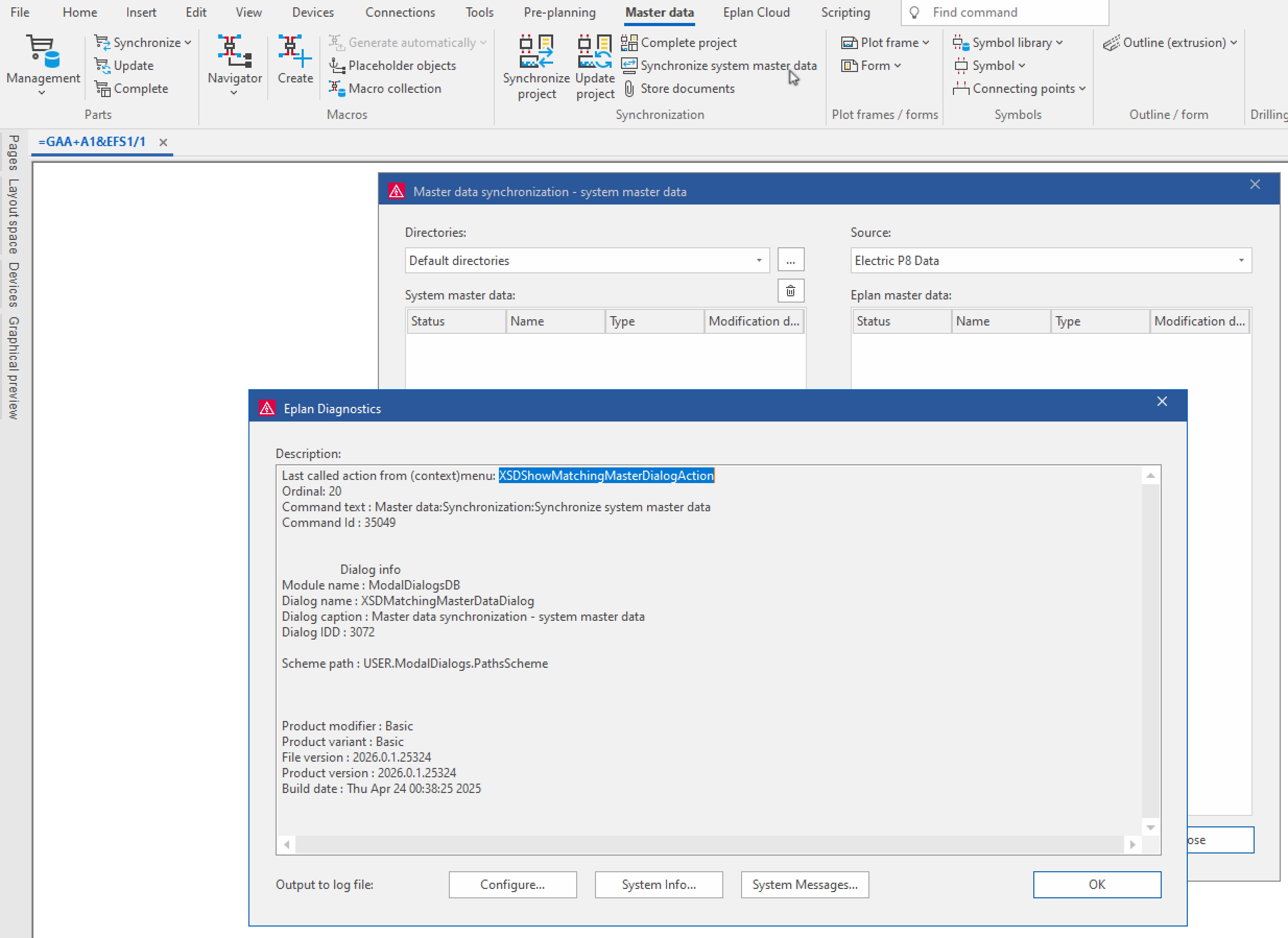Click Configure... button
This screenshot has height=938, width=1288.
512,885
